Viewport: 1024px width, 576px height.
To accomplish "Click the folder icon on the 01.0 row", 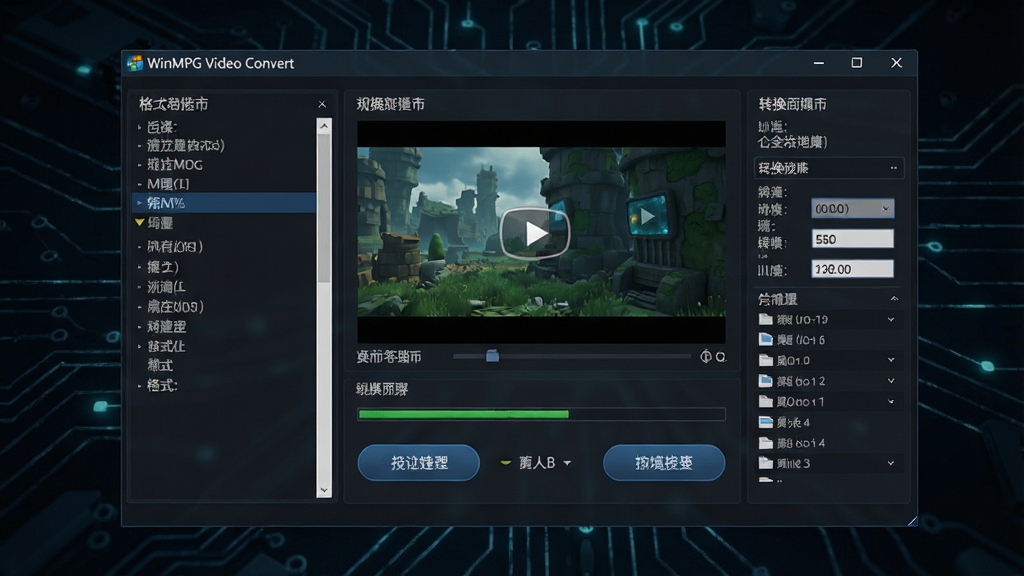I will tap(765, 360).
